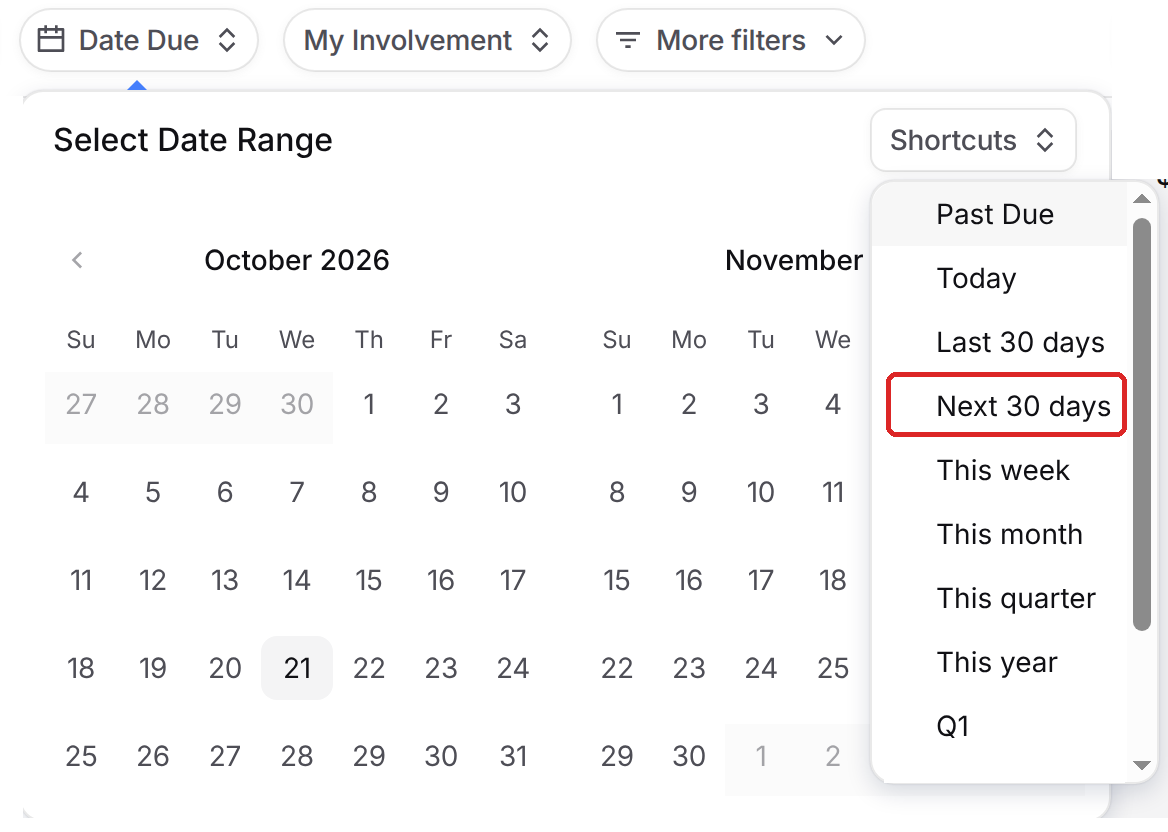The width and height of the screenshot is (1168, 832).
Task: Select October 28 in the last row
Action: click(296, 756)
